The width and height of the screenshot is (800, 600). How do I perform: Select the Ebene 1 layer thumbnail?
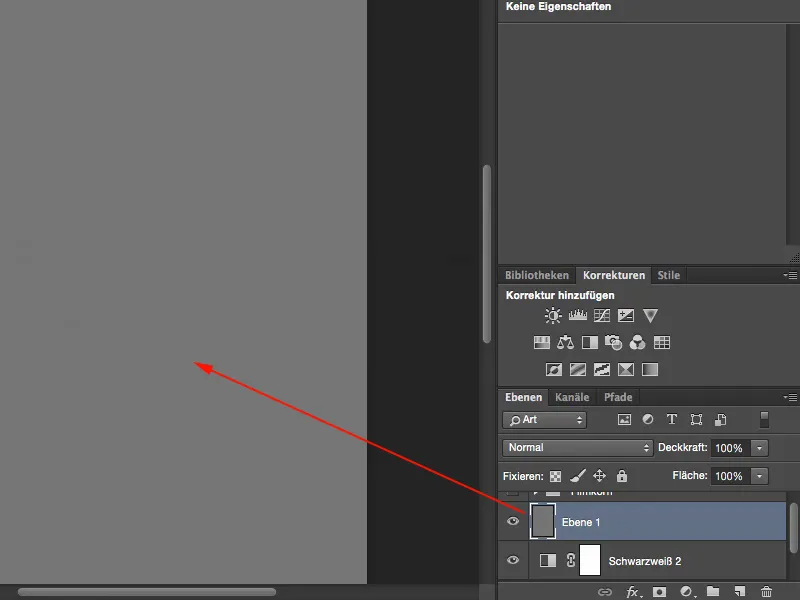[542, 521]
